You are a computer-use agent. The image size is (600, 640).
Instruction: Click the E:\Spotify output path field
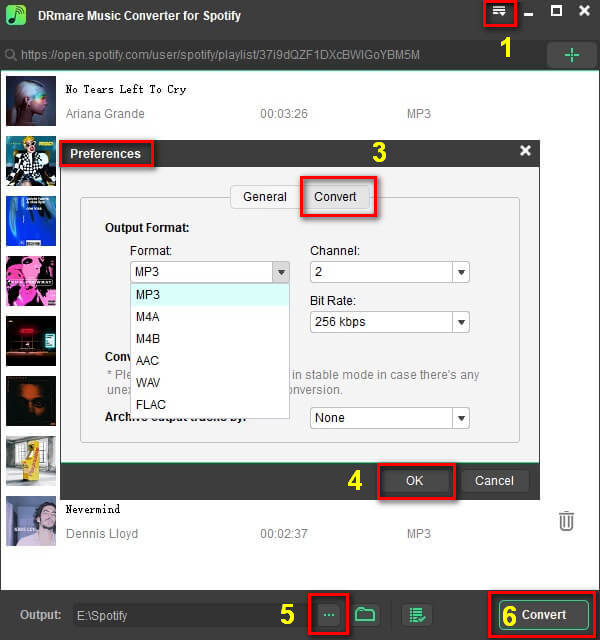coord(190,615)
